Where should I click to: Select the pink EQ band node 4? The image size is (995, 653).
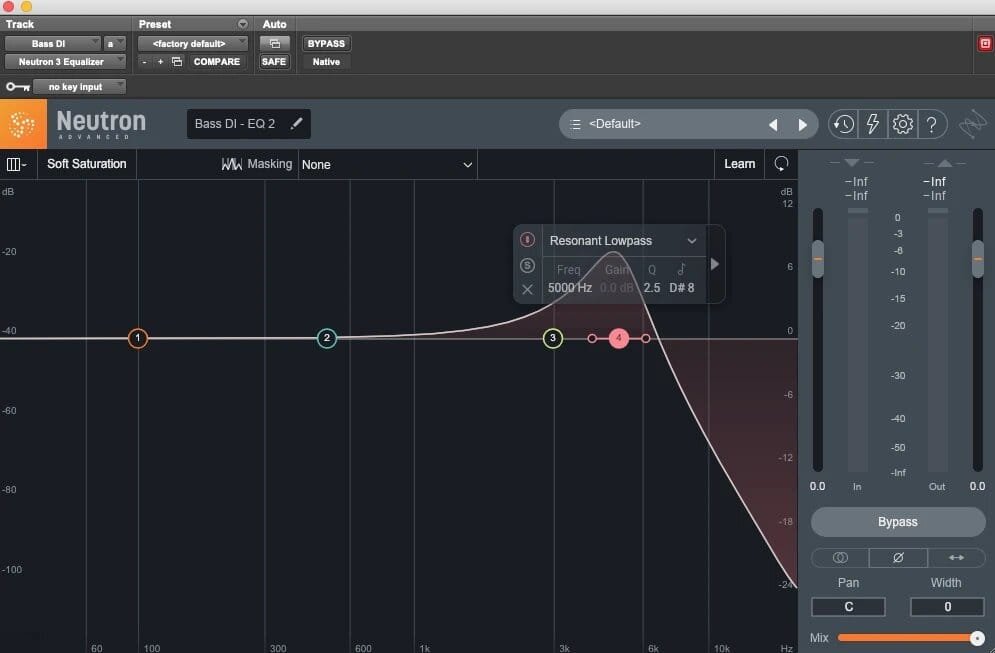(619, 338)
